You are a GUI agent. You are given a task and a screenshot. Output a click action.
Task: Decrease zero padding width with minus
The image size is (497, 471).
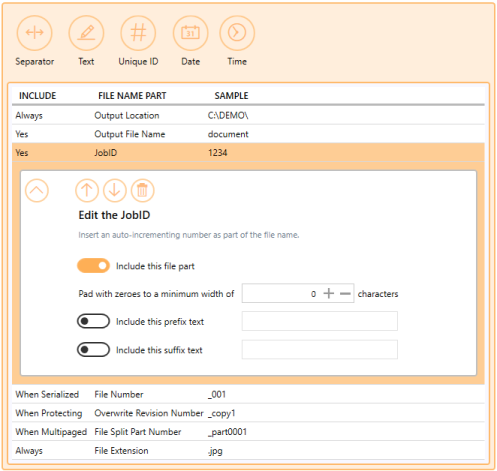tap(345, 293)
